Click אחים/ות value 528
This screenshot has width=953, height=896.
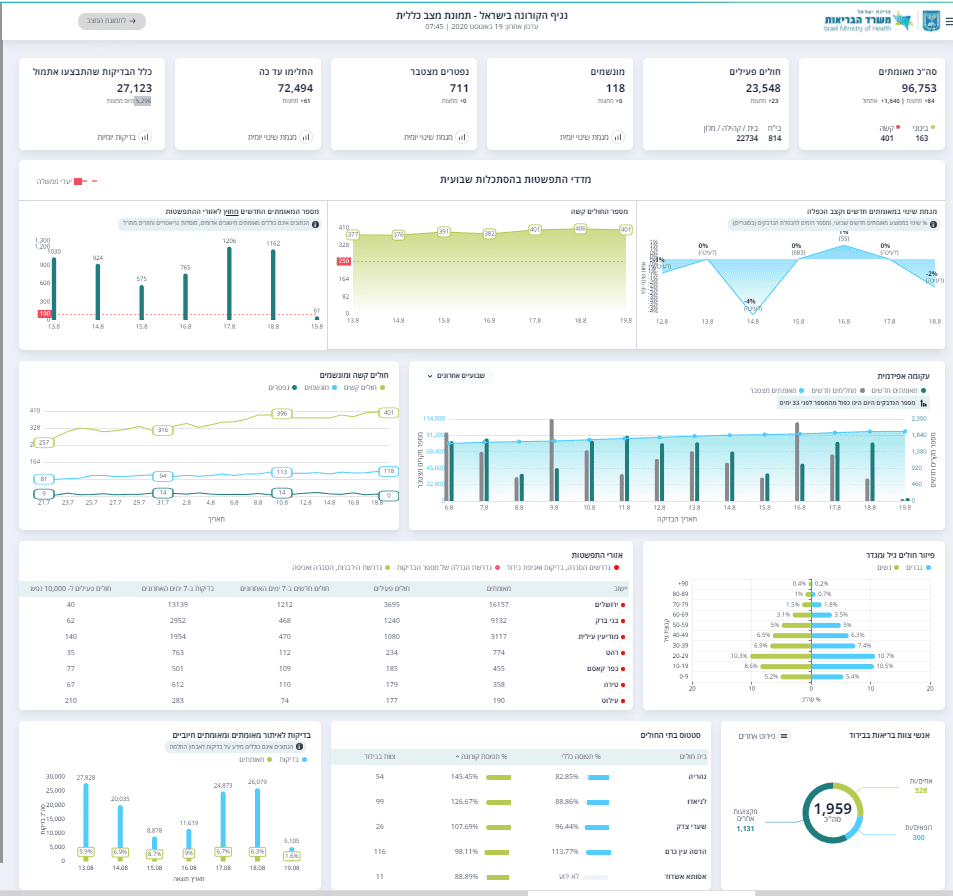pyautogui.click(x=921, y=791)
